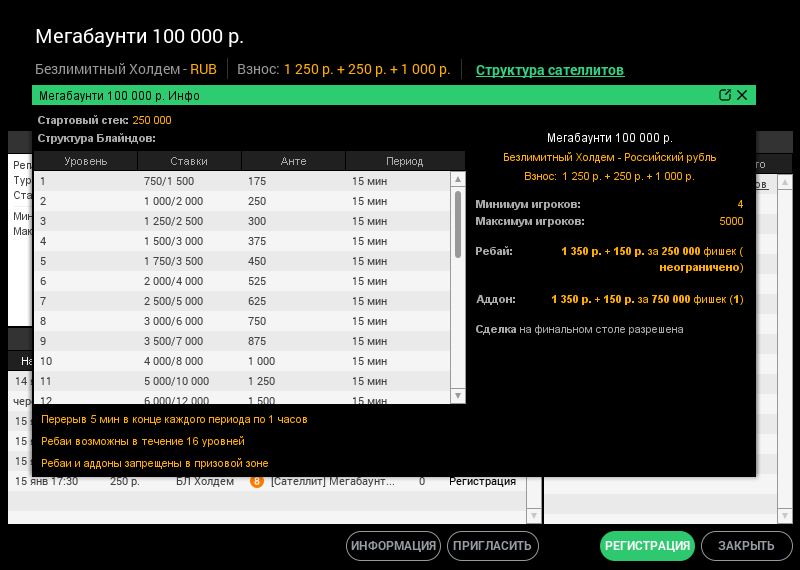This screenshot has width=800, height=570.
Task: Close the Мегабаунти Инфо panel
Action: click(x=742, y=96)
